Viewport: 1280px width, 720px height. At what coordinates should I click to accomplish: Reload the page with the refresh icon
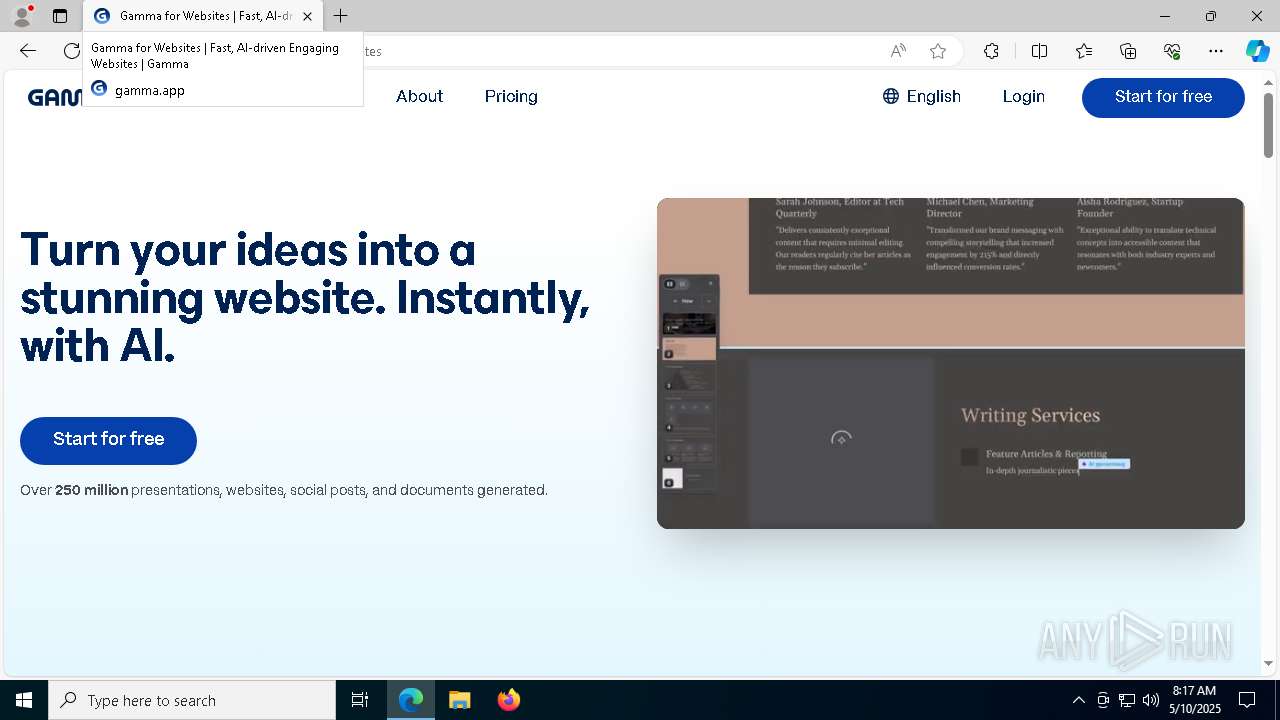72,51
